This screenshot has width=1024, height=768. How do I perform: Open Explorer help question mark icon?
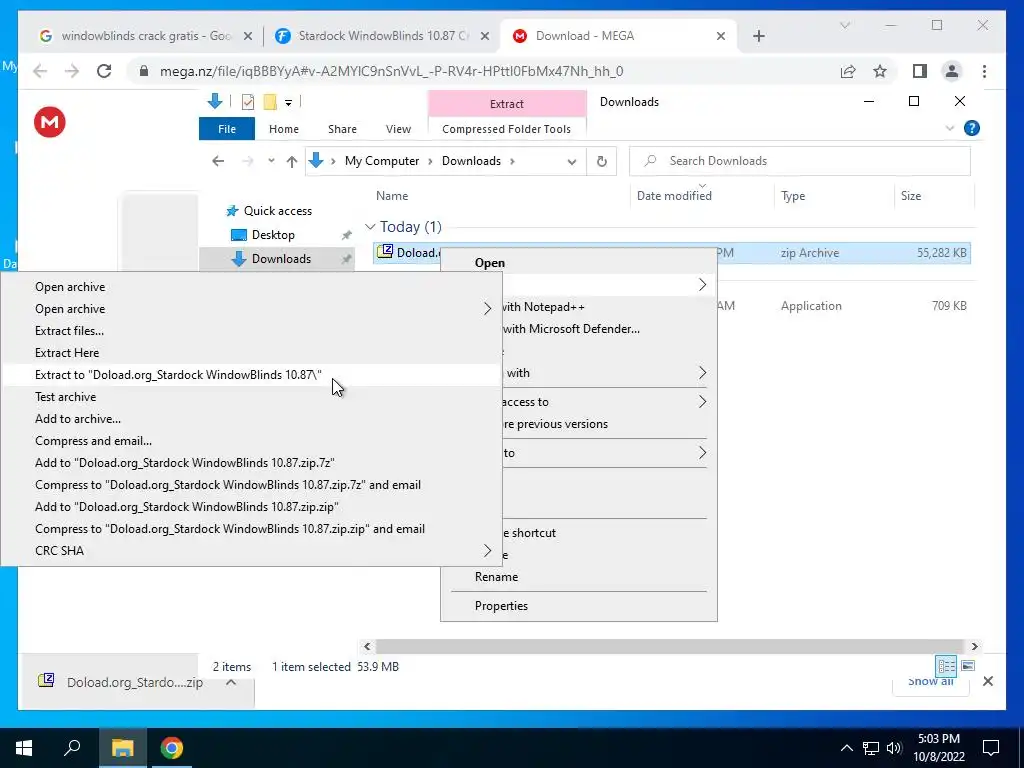click(x=972, y=128)
